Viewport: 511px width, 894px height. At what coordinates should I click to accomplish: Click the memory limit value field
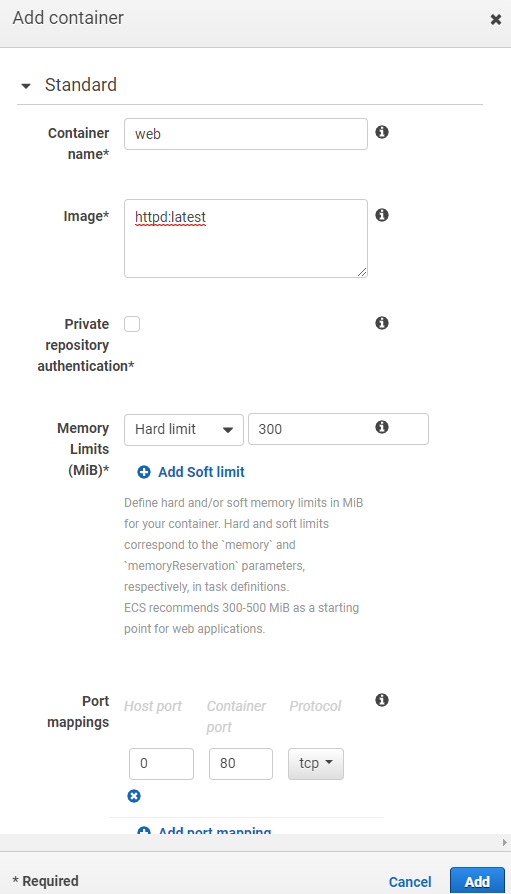(x=338, y=429)
